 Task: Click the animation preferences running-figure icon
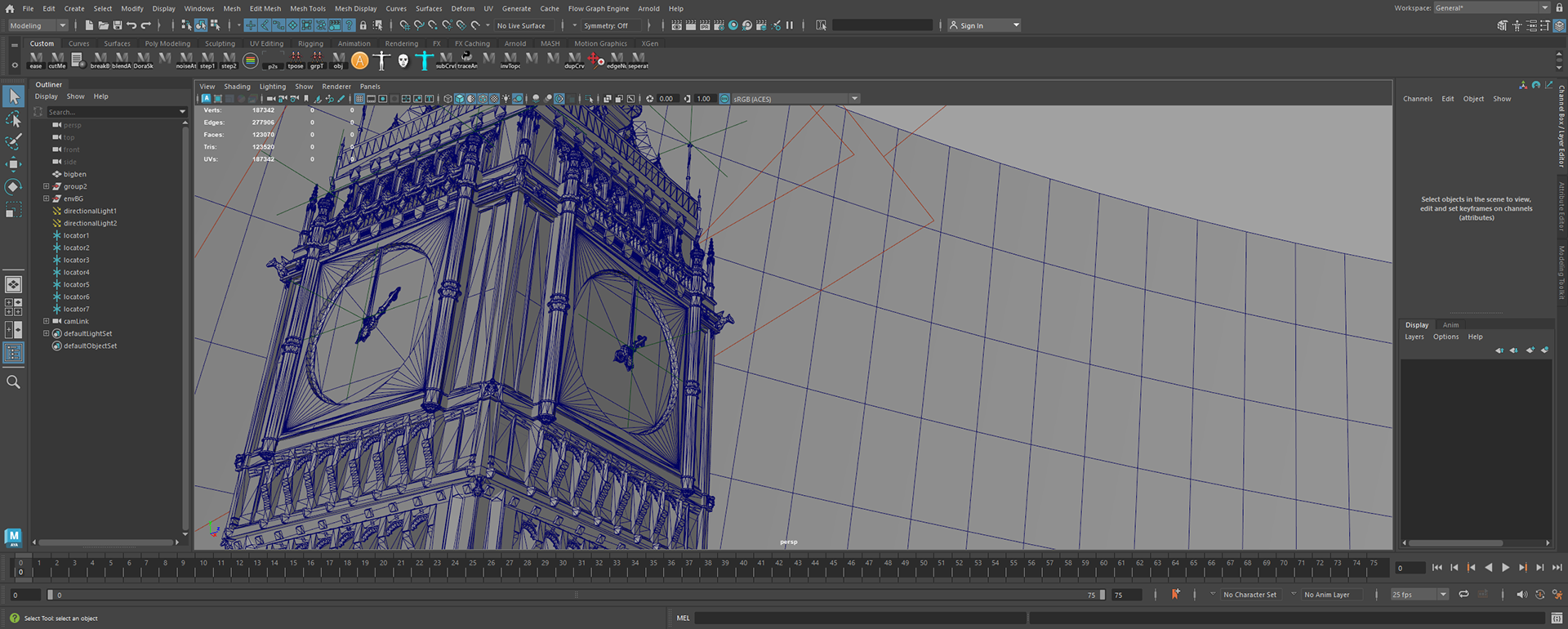1557,594
